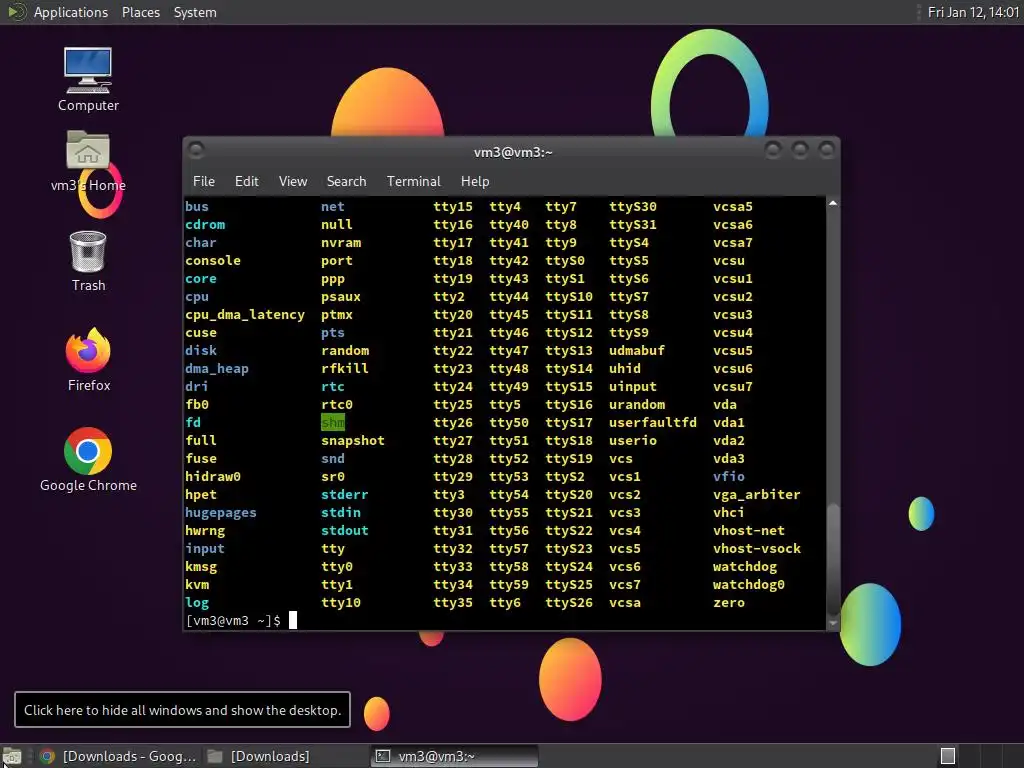Click the highlighted 'shm' entry
Image resolution: width=1024 pixels, height=768 pixels.
point(332,423)
